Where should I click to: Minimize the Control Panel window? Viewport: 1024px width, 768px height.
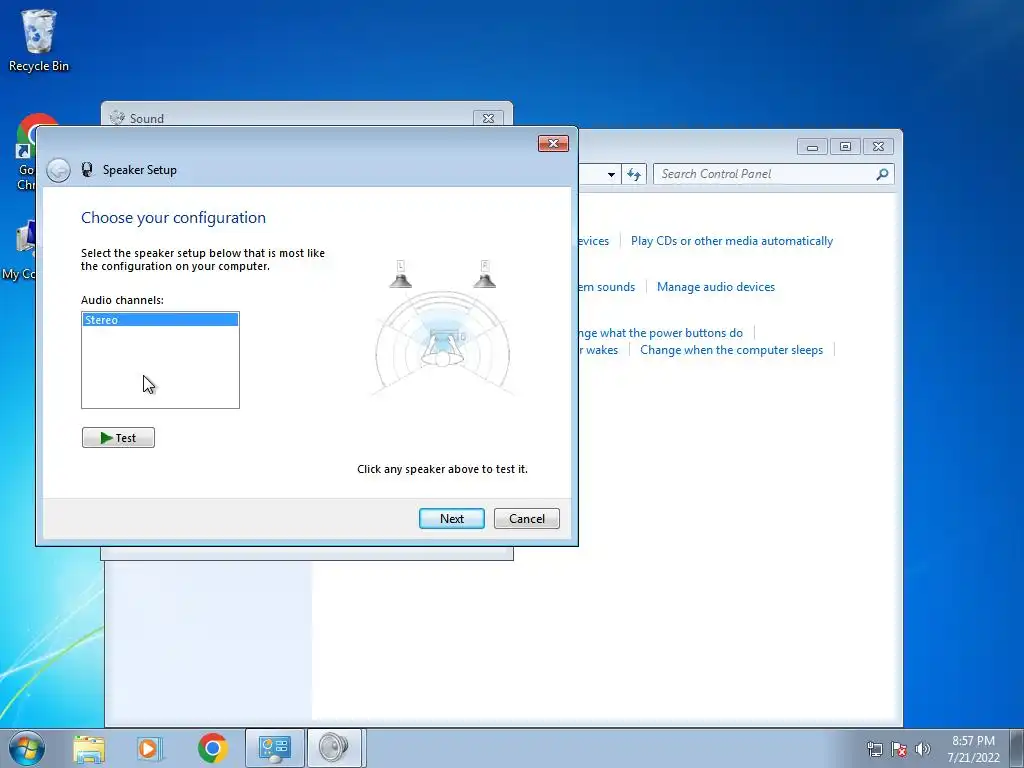tap(812, 146)
